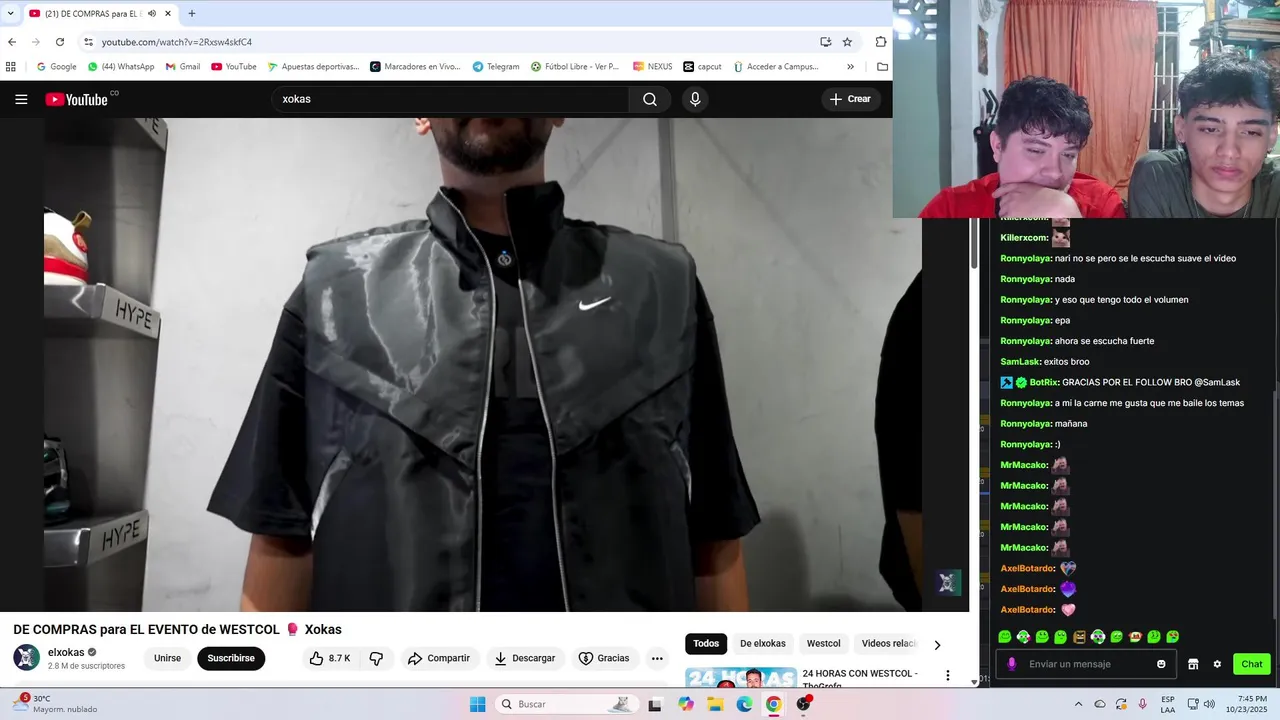Dislike the video with thumbs-down
Image resolution: width=1280 pixels, height=720 pixels.
pos(376,658)
